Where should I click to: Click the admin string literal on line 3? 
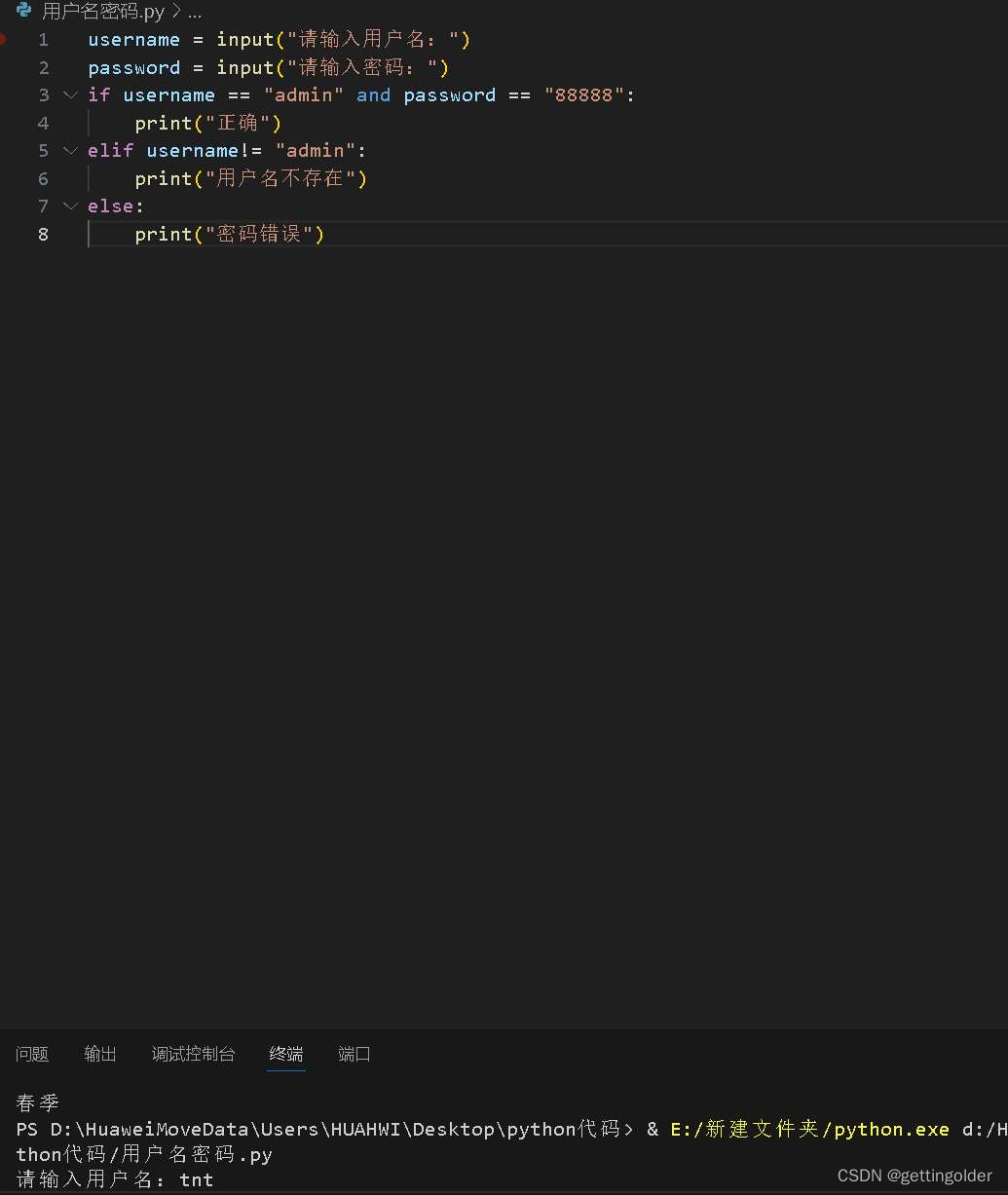coord(304,94)
